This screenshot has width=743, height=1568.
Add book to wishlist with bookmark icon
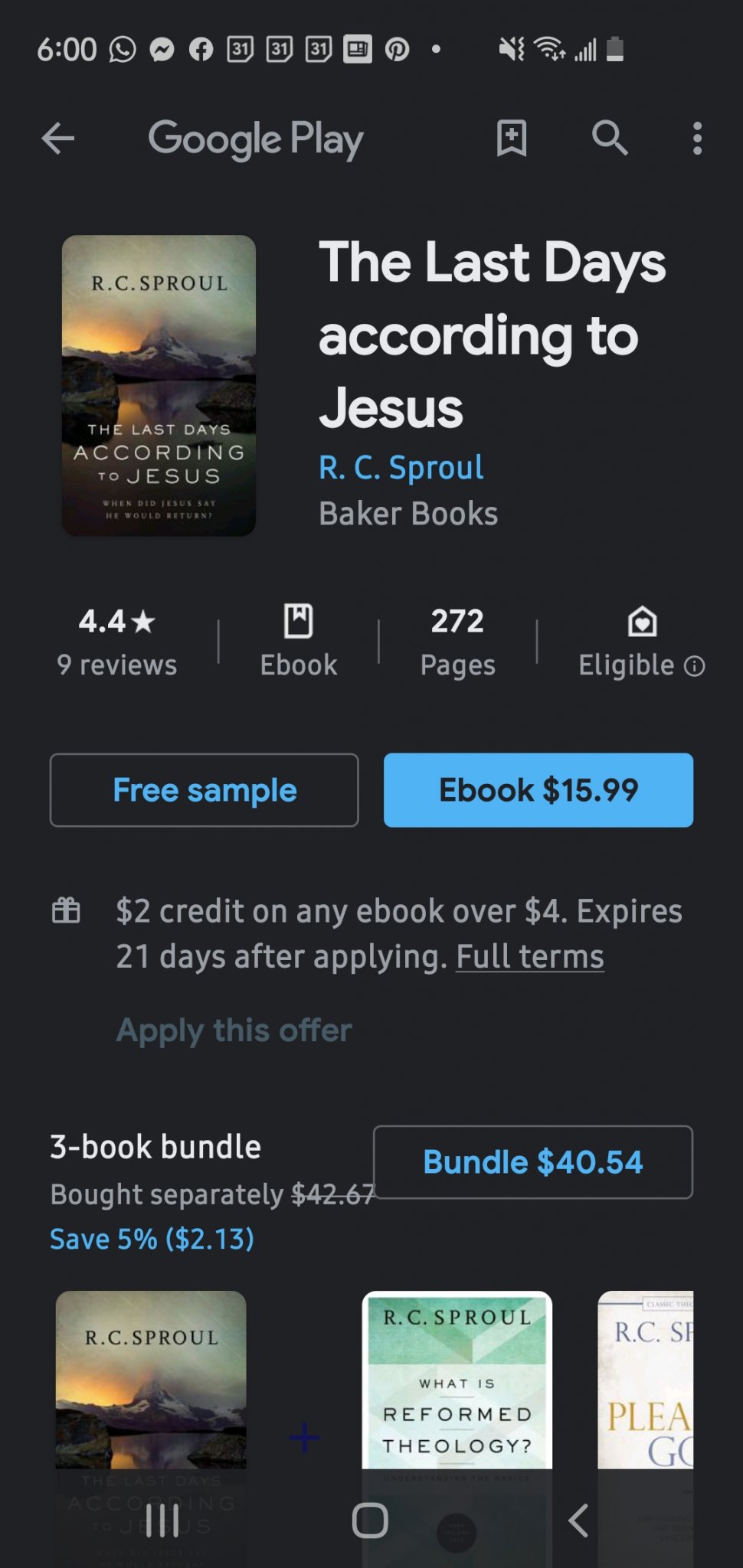point(511,139)
